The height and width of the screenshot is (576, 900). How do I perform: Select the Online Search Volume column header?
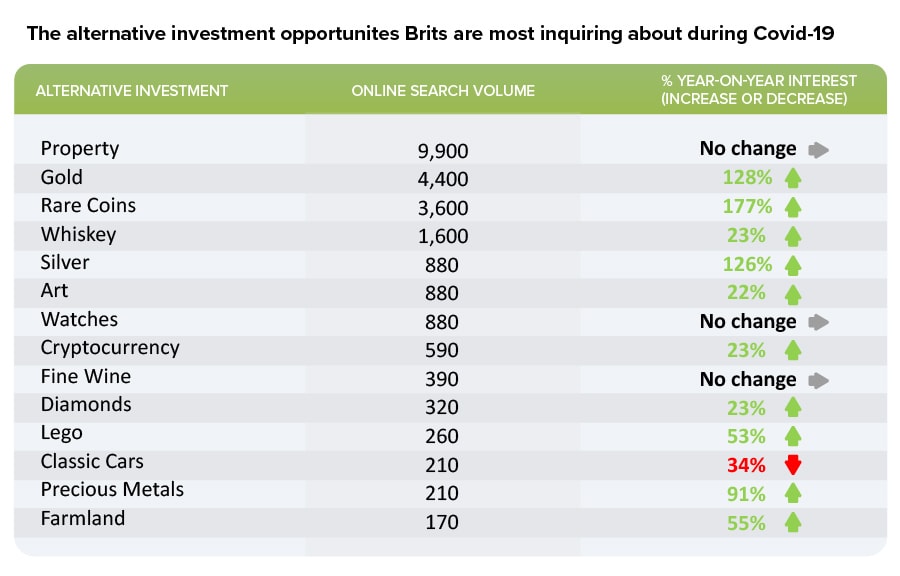[443, 91]
